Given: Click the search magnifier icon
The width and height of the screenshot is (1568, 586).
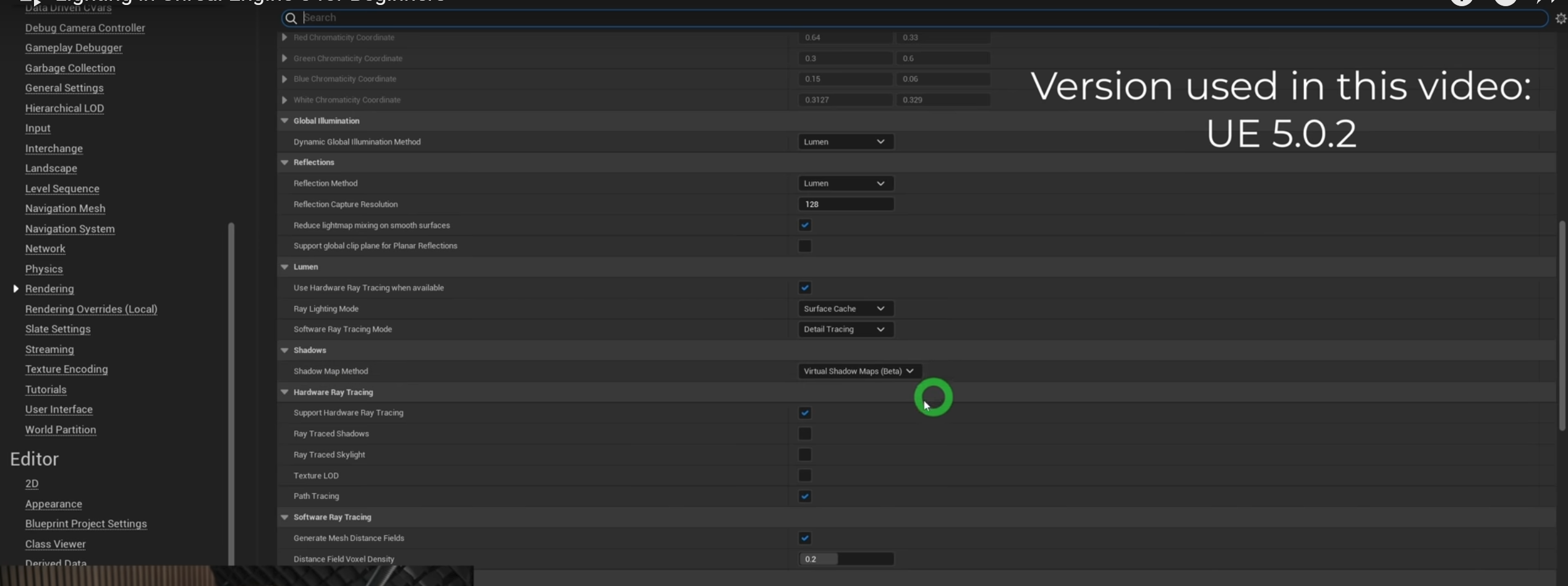Looking at the screenshot, I should point(291,18).
